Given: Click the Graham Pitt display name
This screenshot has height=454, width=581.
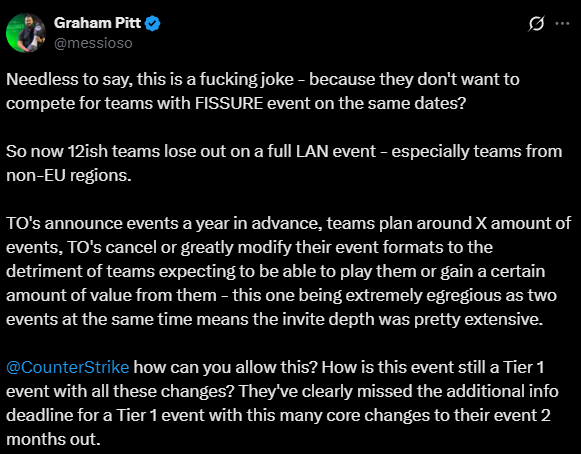Looking at the screenshot, I should coord(97,23).
